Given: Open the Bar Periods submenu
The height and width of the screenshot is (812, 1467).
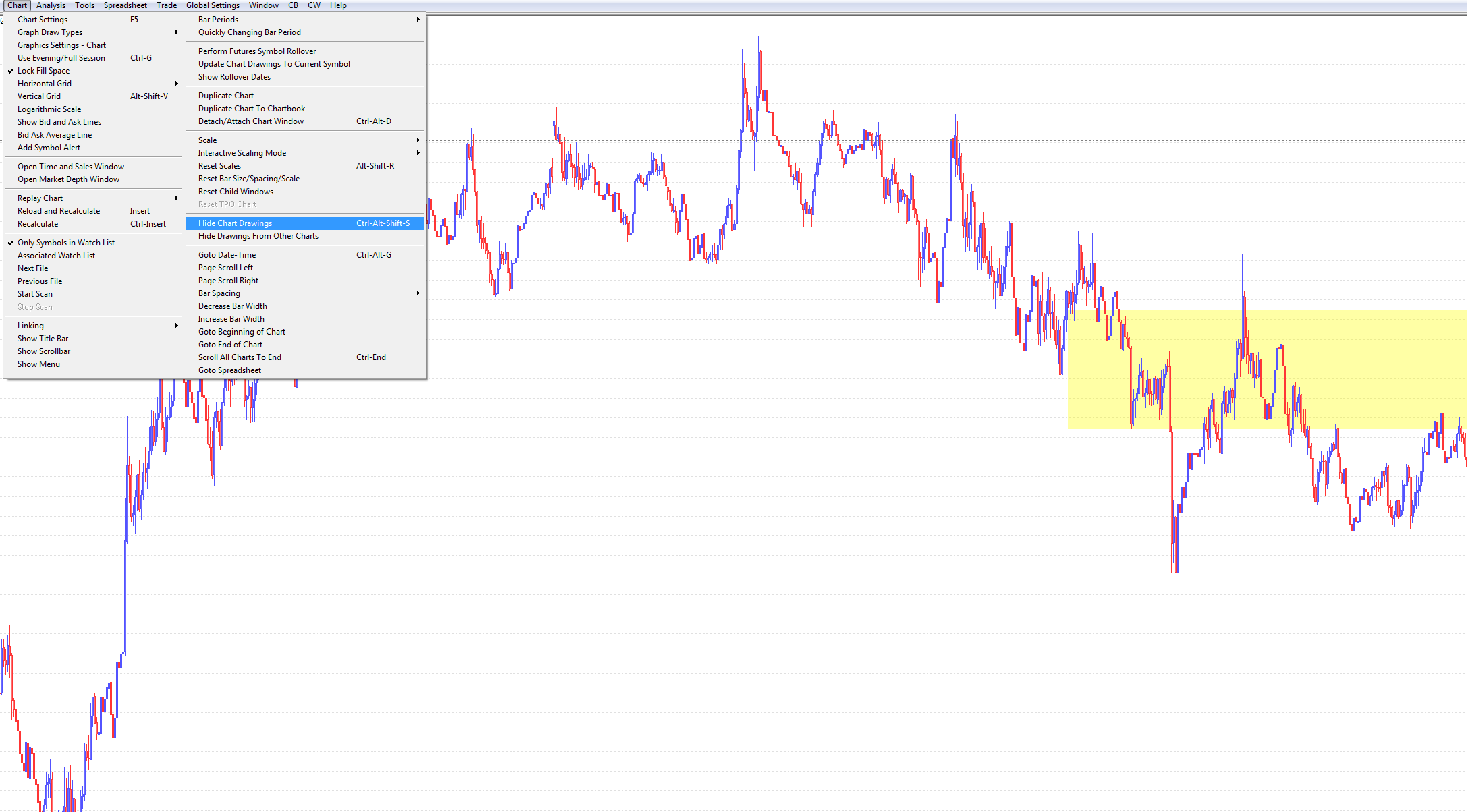Looking at the screenshot, I should click(218, 20).
